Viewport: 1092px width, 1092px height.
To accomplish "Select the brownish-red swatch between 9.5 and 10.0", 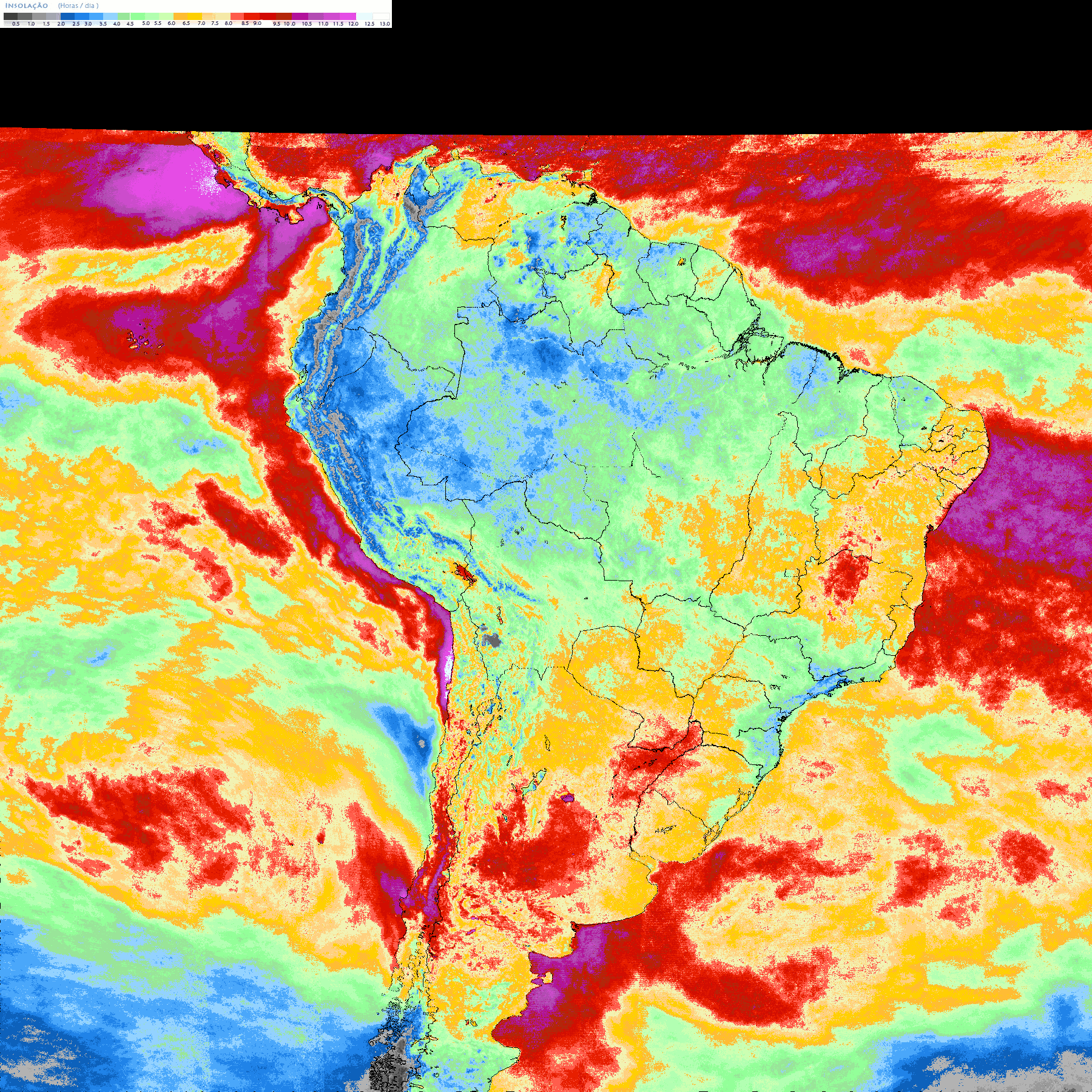I will pos(284,16).
